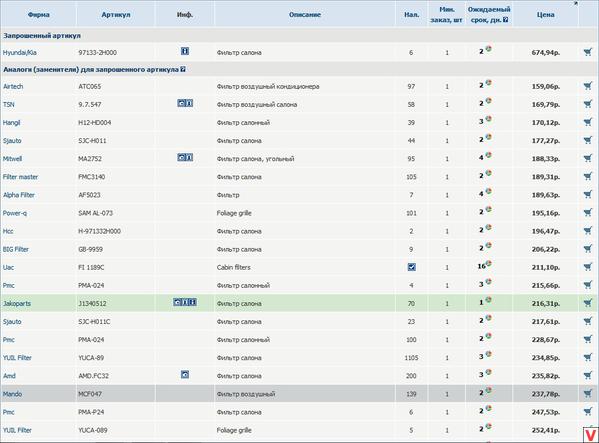
Task: Click quantity 1105 in YUIL Filter row
Action: tap(411, 358)
